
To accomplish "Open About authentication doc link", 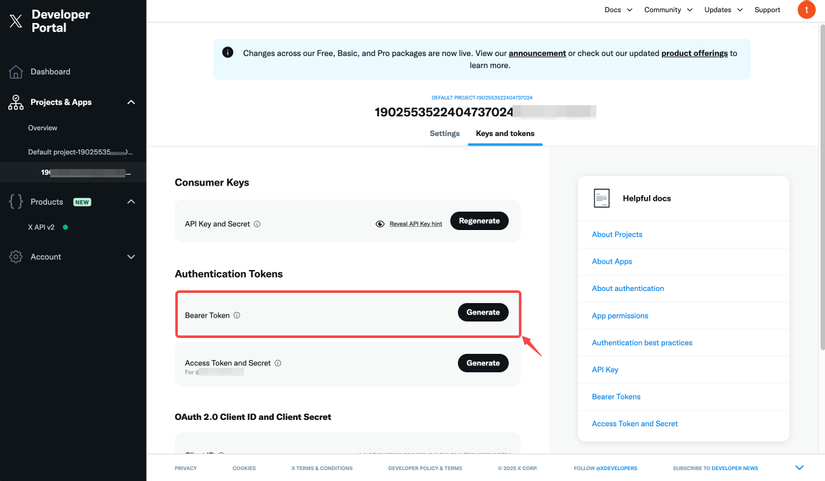I will pos(628,288).
